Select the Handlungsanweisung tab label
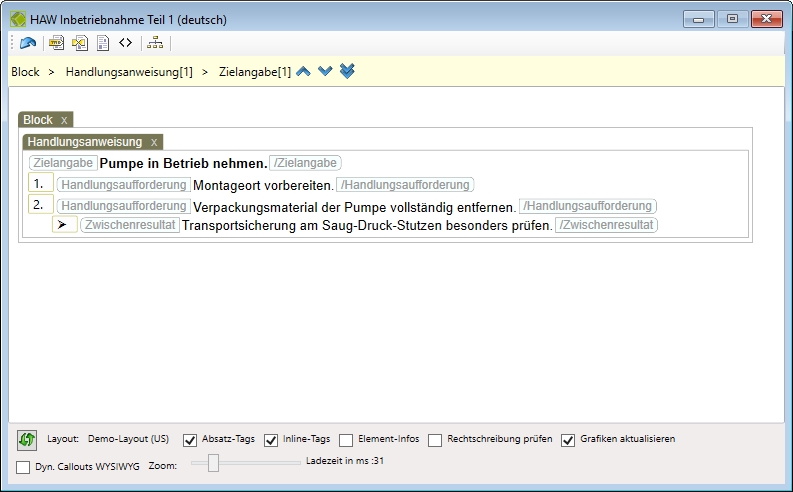The image size is (793, 492). (x=85, y=142)
